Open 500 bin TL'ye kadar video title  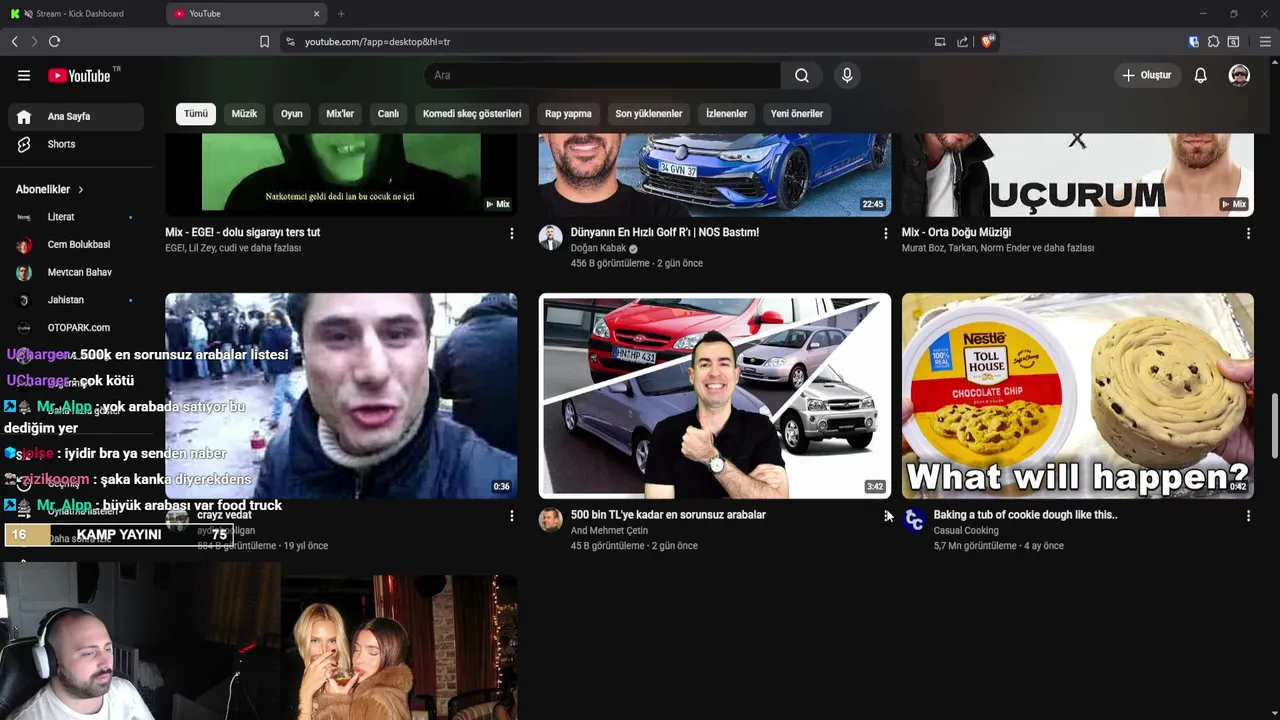pyautogui.click(x=668, y=515)
